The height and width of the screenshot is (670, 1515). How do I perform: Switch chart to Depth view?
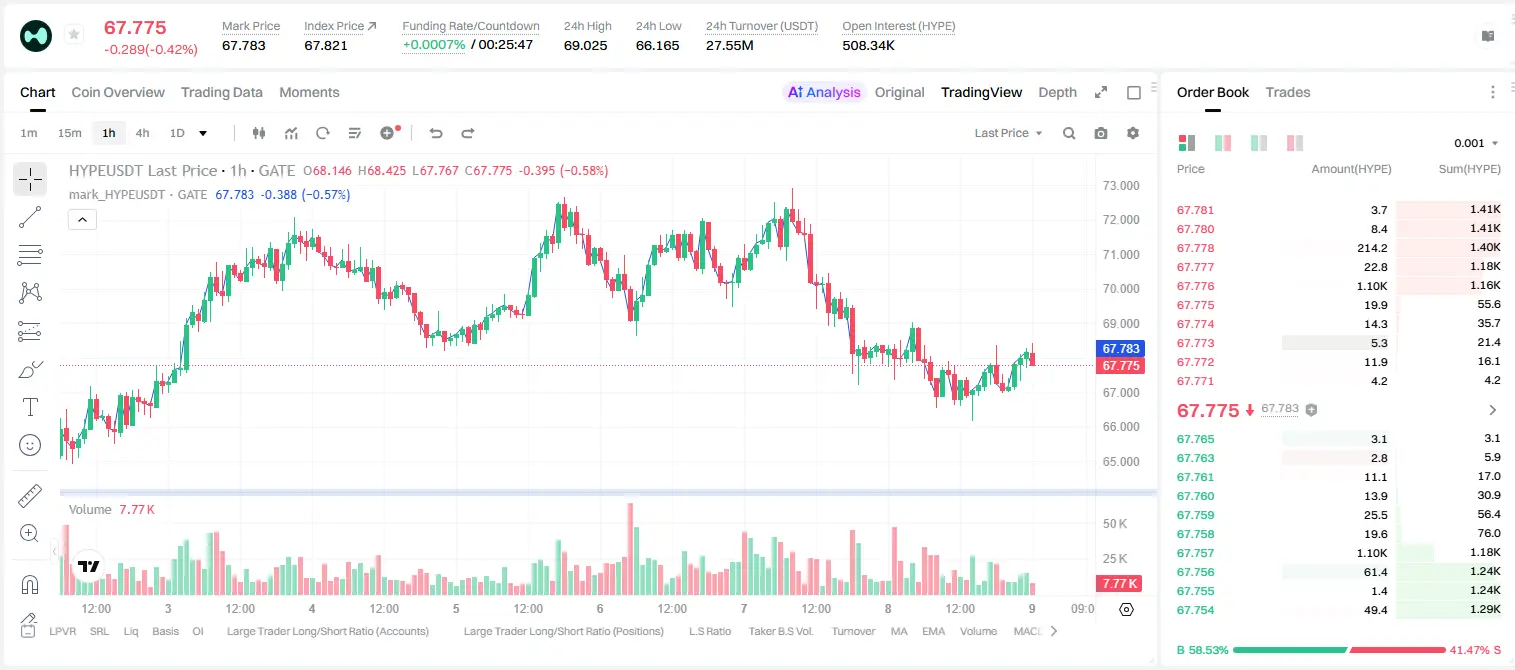pos(1057,92)
